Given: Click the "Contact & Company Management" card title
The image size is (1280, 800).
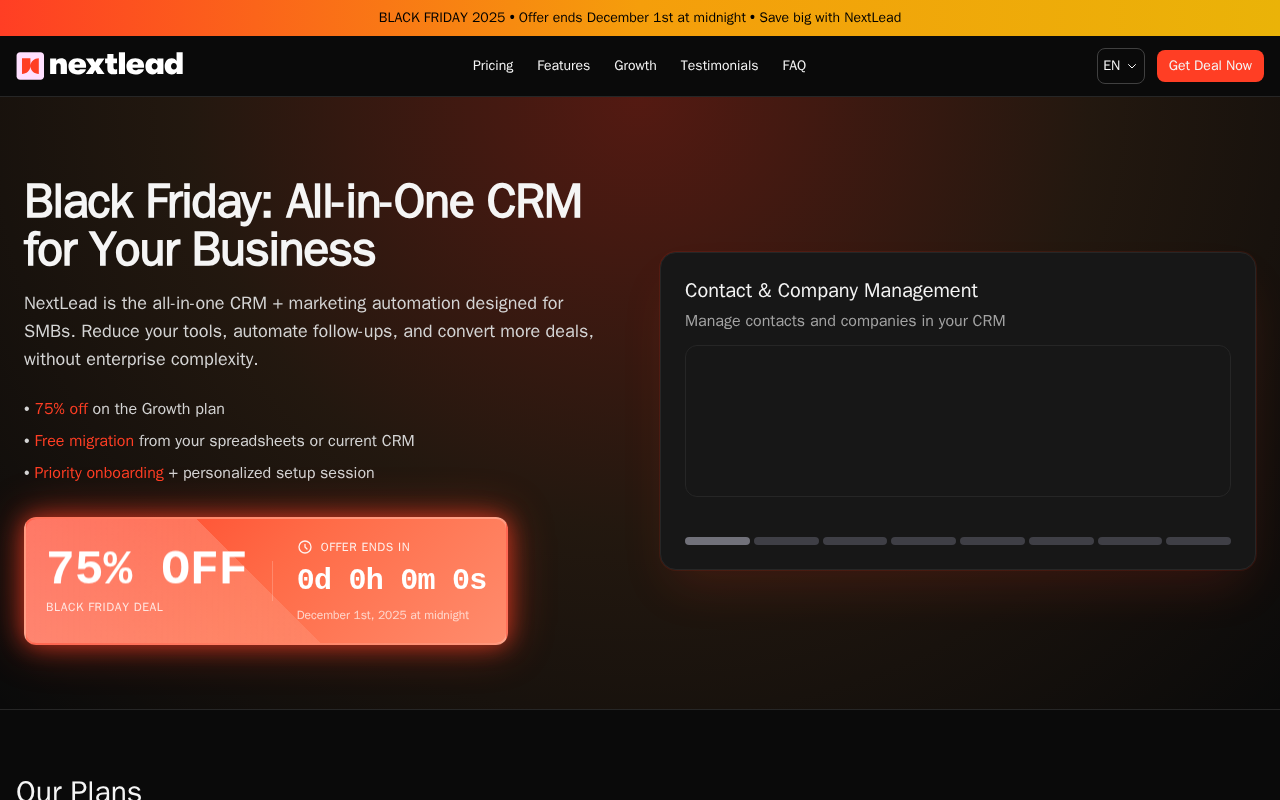Looking at the screenshot, I should 831,291.
